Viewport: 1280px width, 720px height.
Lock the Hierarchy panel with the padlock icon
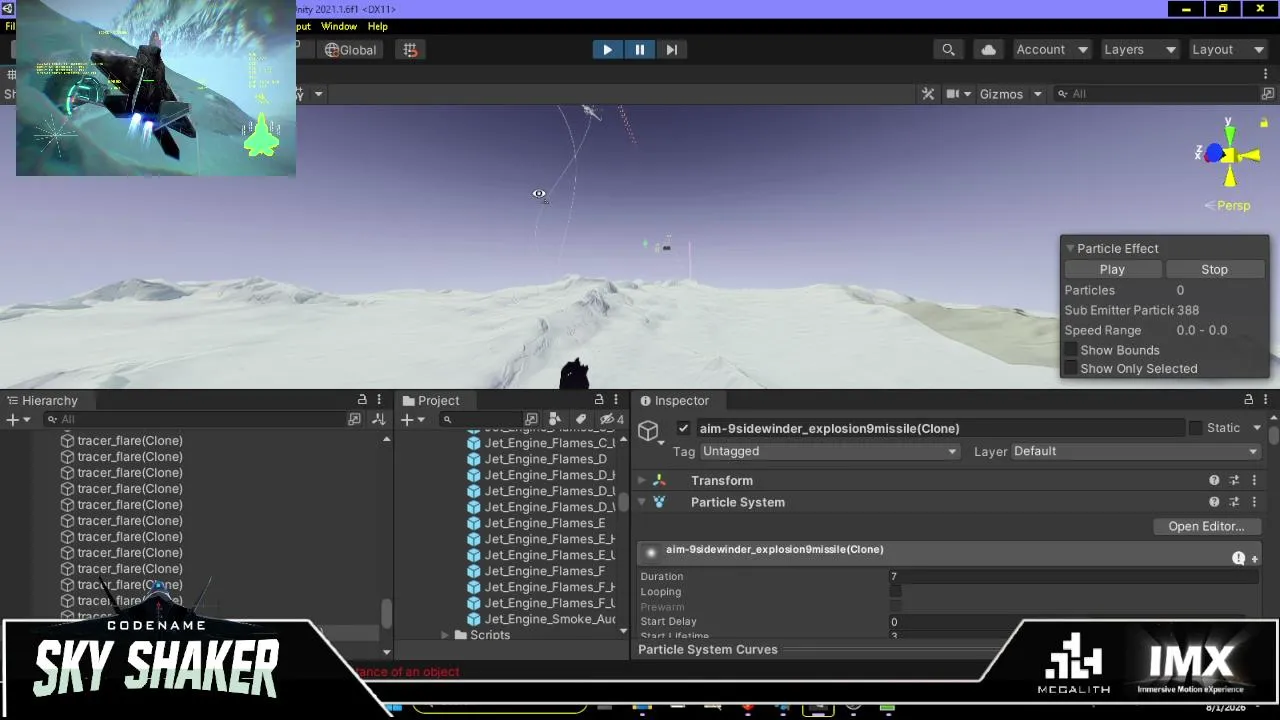(362, 400)
